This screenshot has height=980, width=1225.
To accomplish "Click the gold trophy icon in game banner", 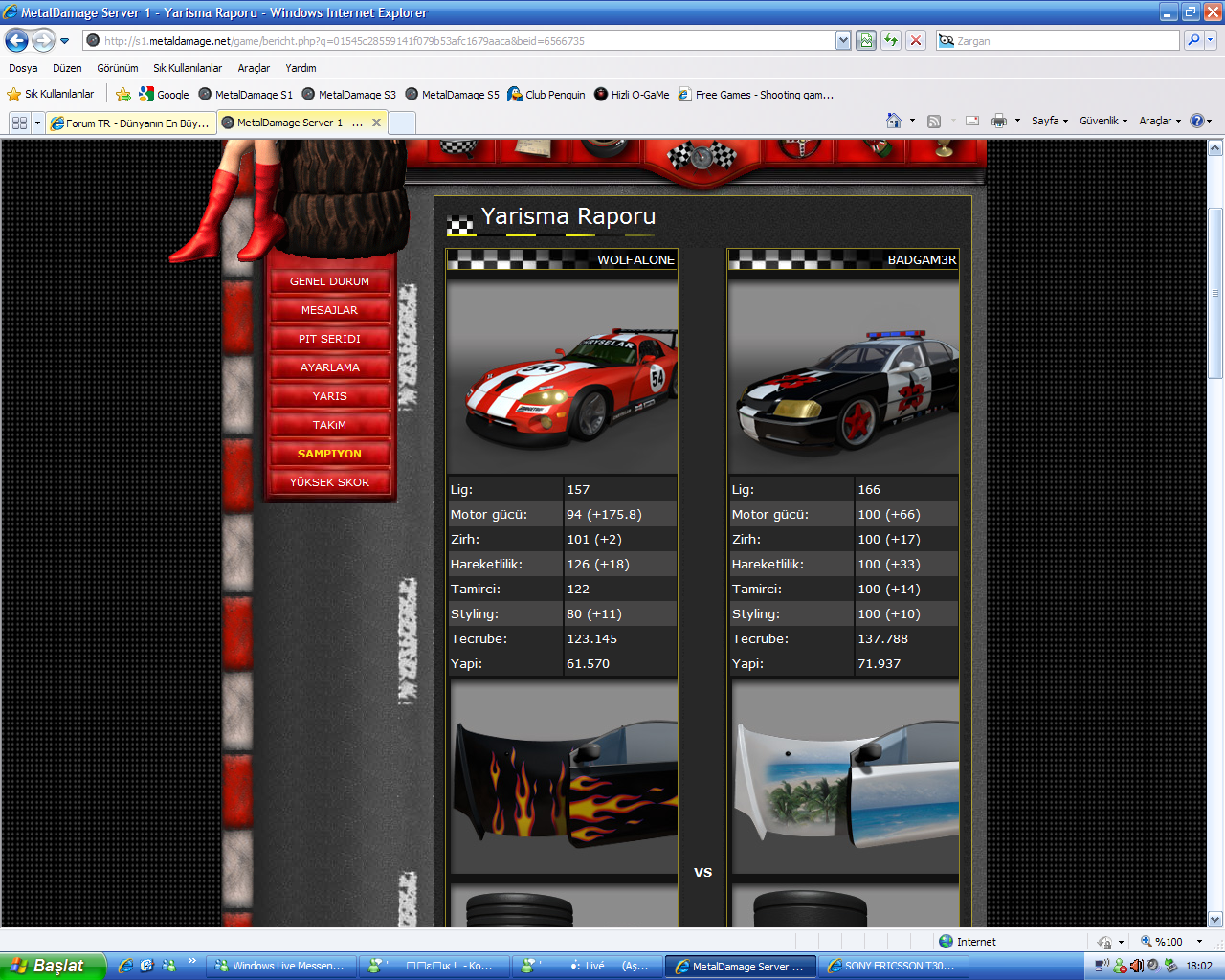I will (945, 148).
